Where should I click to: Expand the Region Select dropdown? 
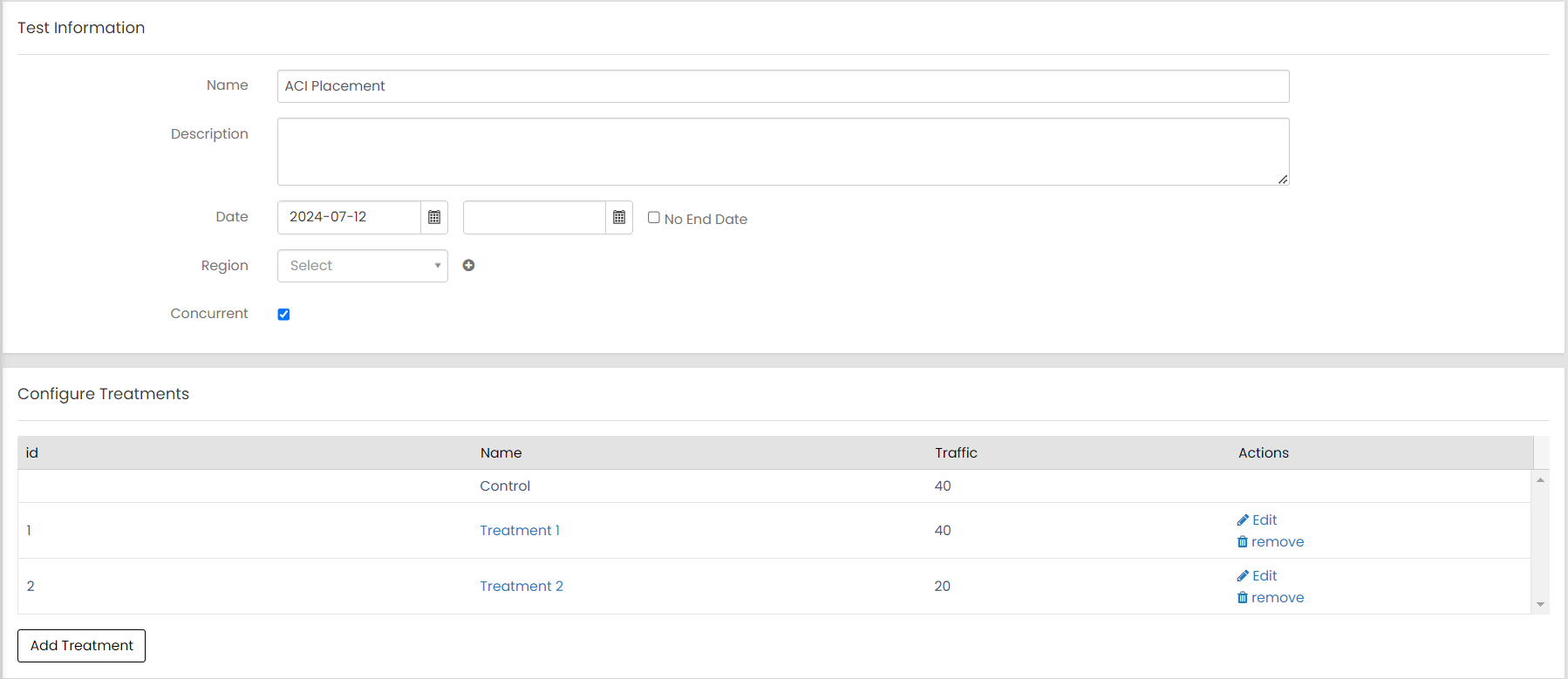[x=362, y=266]
